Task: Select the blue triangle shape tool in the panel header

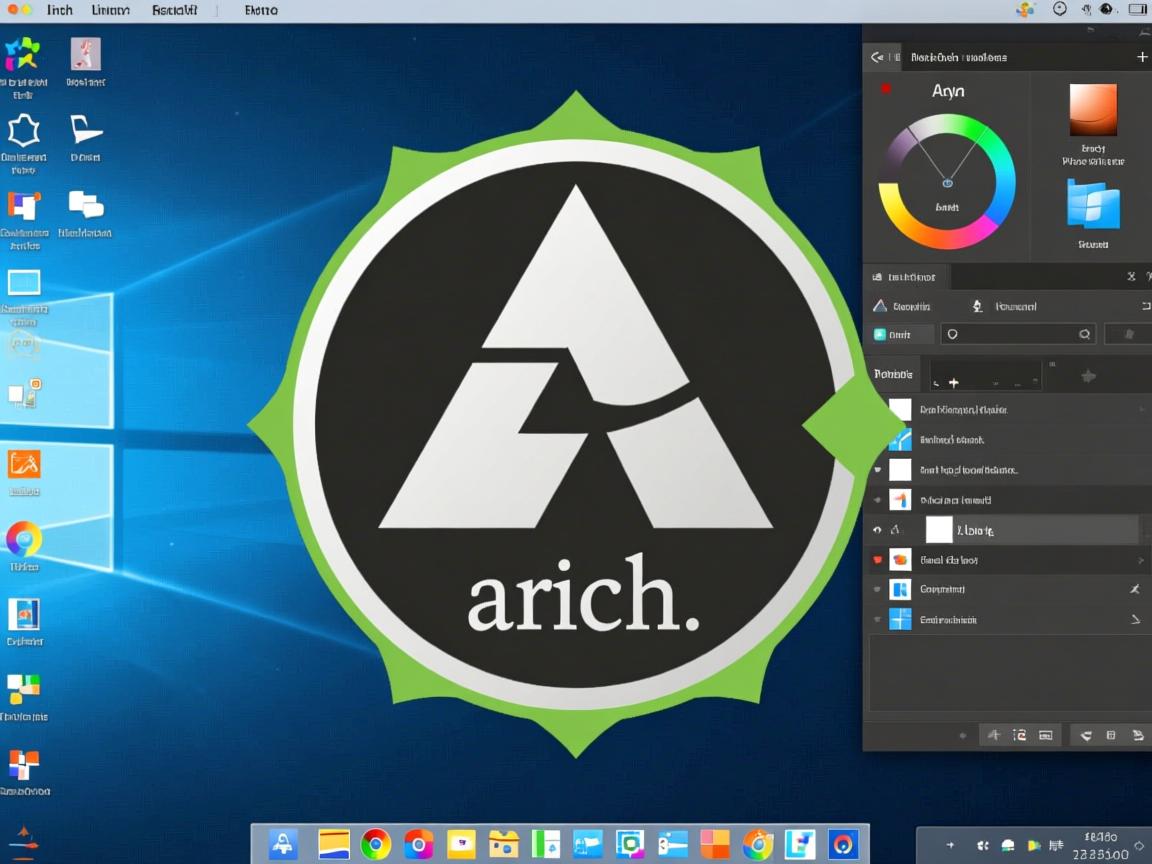Action: (x=878, y=305)
